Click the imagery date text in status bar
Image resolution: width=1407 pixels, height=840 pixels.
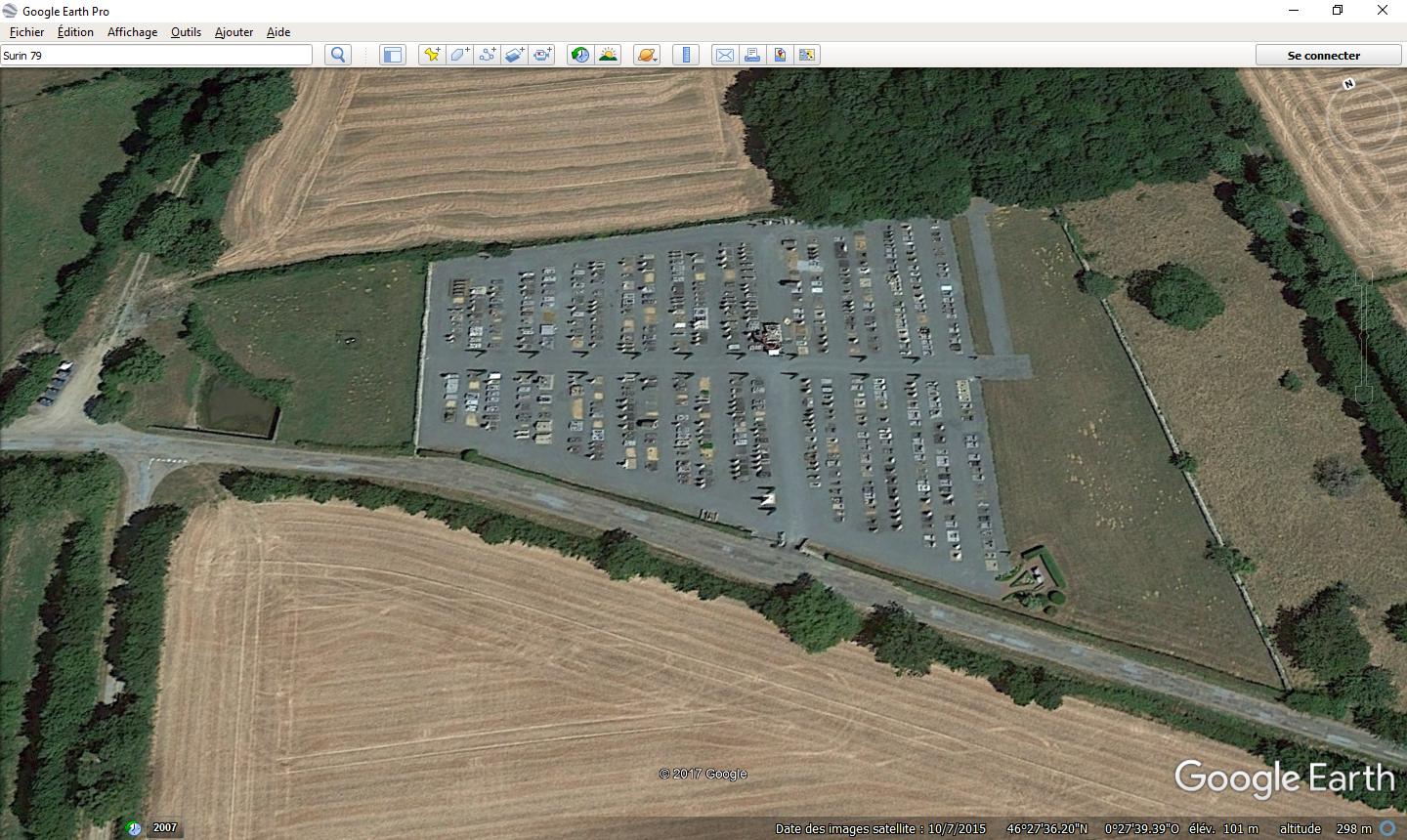880,828
